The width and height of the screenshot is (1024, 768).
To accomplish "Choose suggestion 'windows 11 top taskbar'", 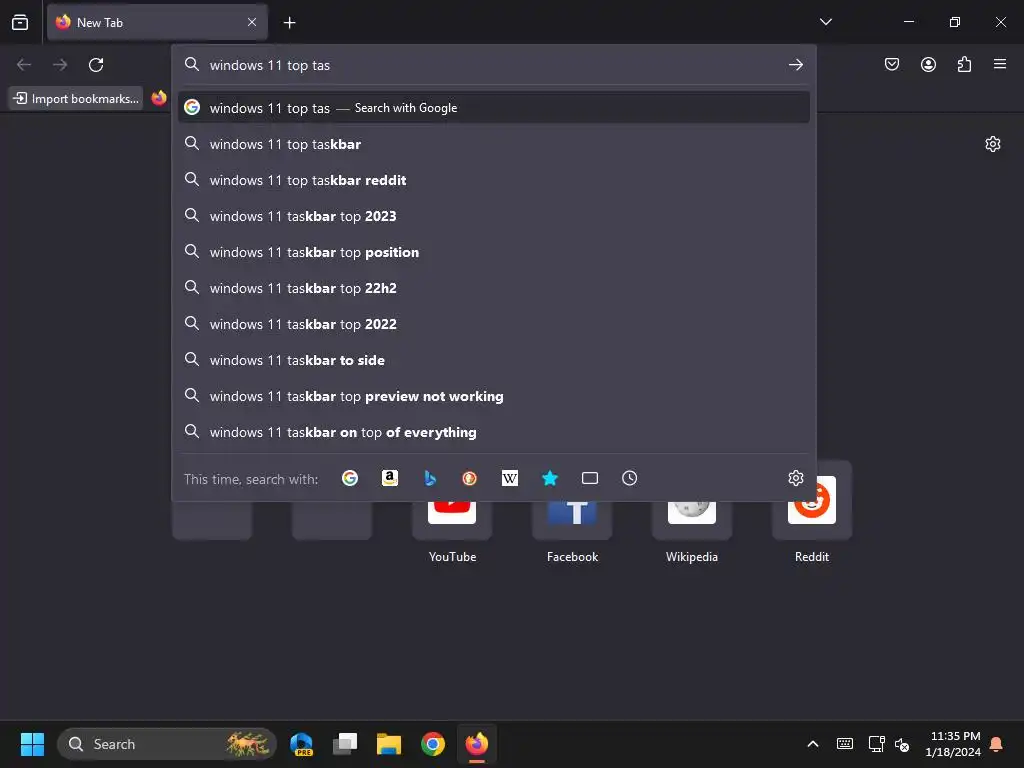I will click(x=494, y=144).
